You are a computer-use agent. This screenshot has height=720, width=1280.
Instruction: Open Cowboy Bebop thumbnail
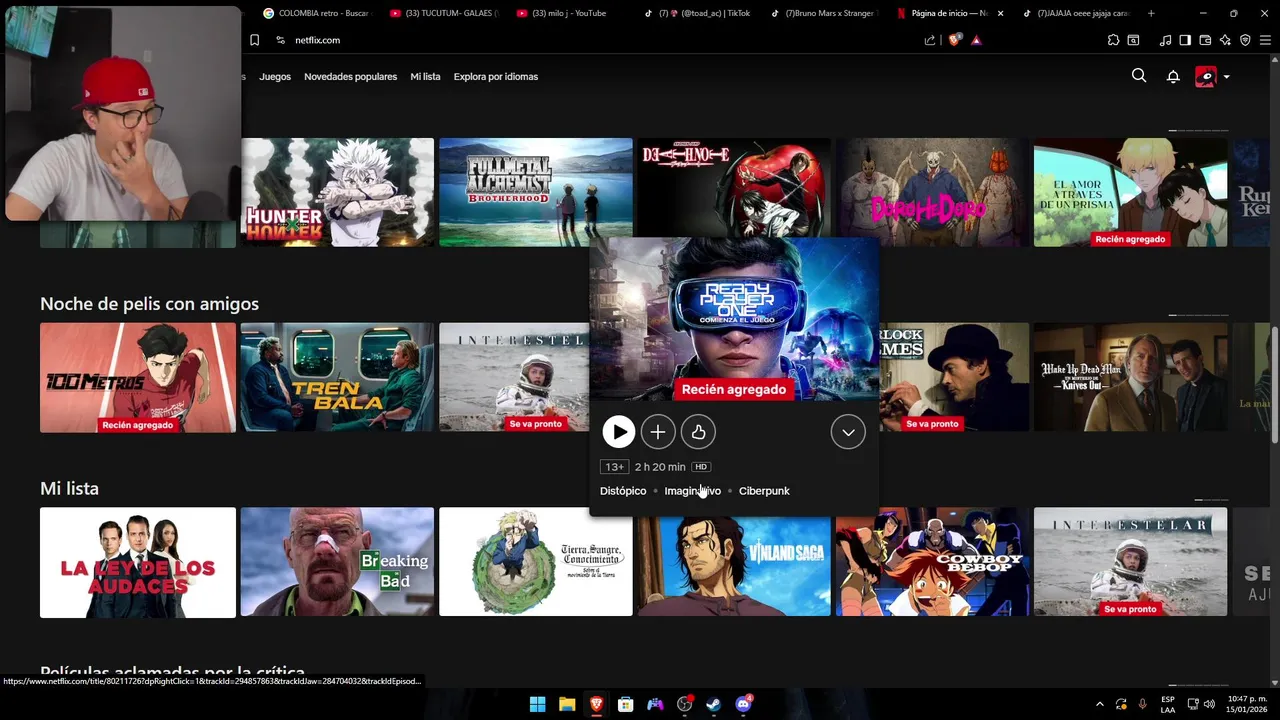933,566
